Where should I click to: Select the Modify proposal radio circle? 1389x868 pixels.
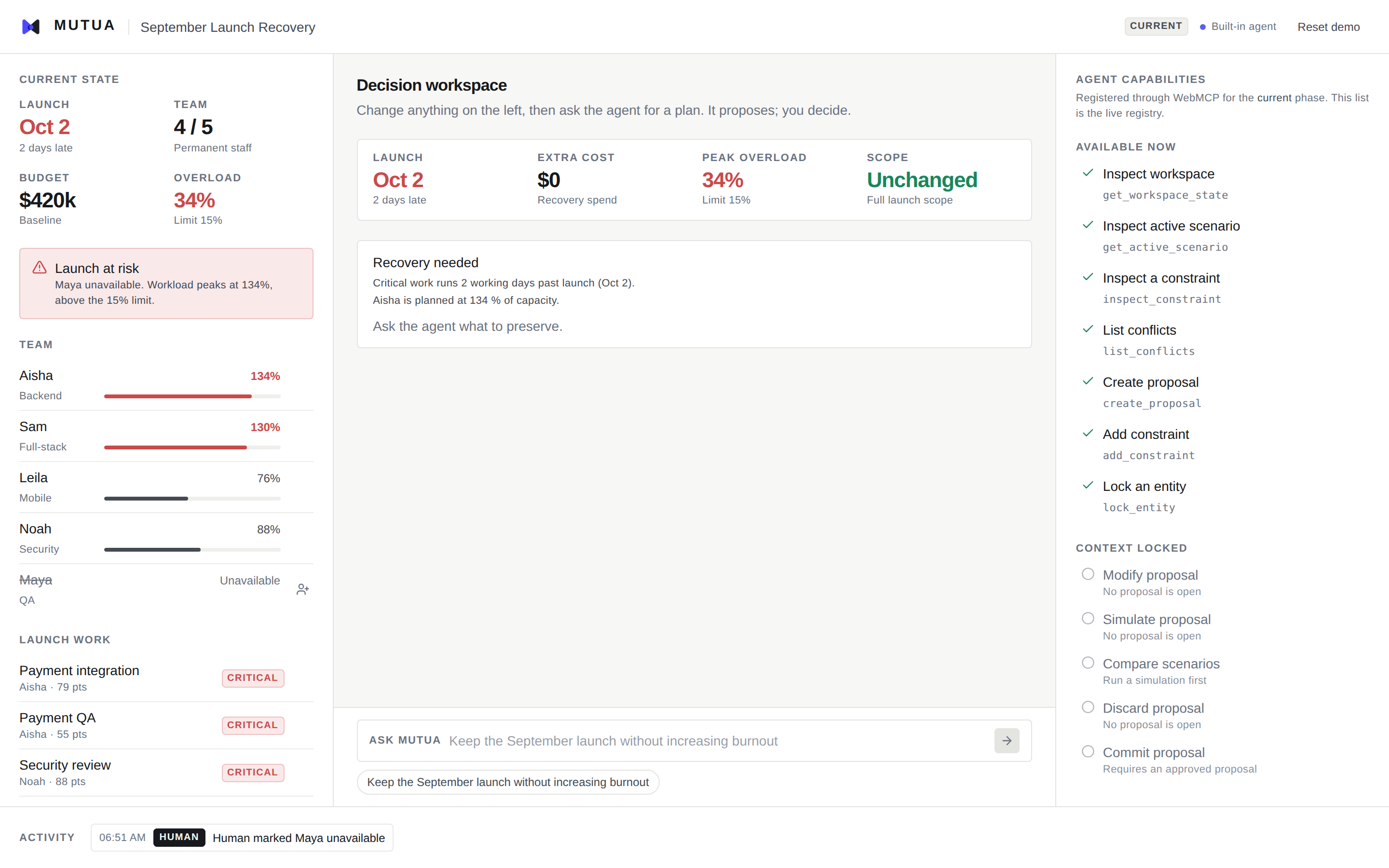pyautogui.click(x=1088, y=574)
